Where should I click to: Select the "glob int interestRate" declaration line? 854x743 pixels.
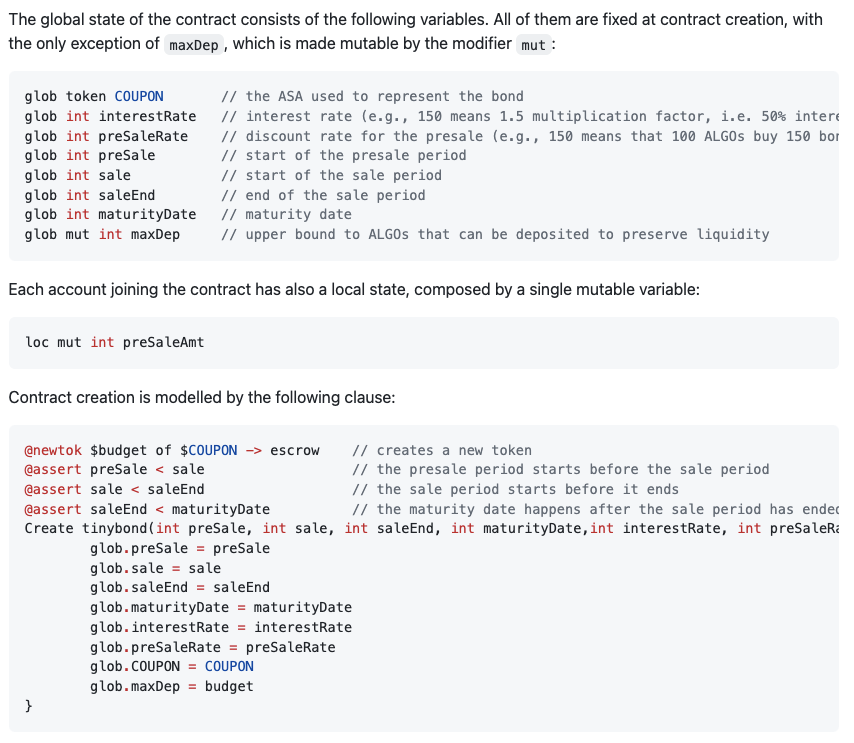110,116
